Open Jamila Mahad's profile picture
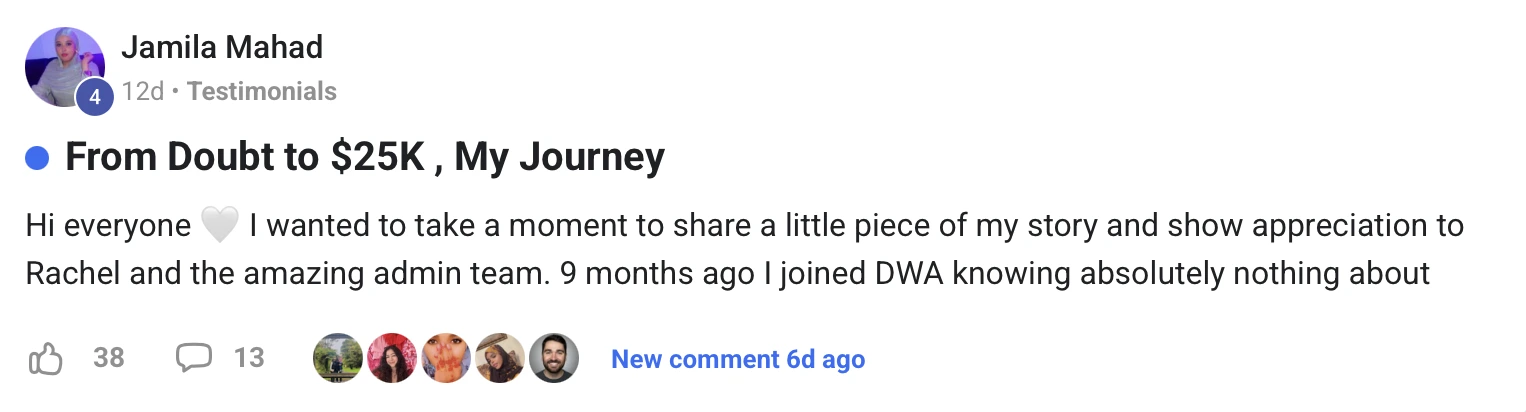Image resolution: width=1526 pixels, height=412 pixels. coord(63,65)
